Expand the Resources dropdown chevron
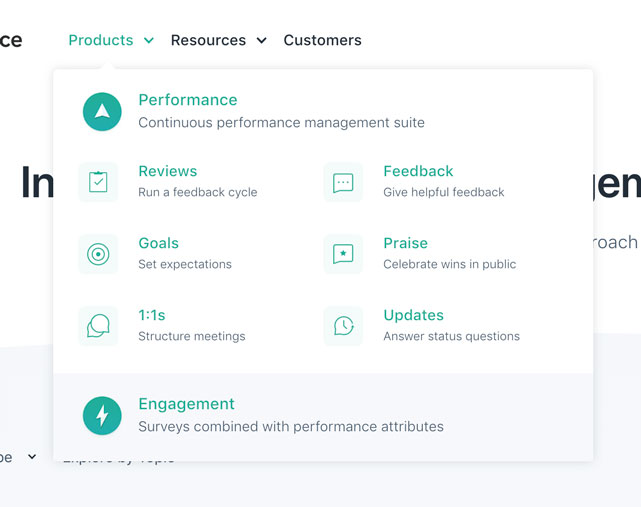This screenshot has width=641, height=507. (x=261, y=41)
